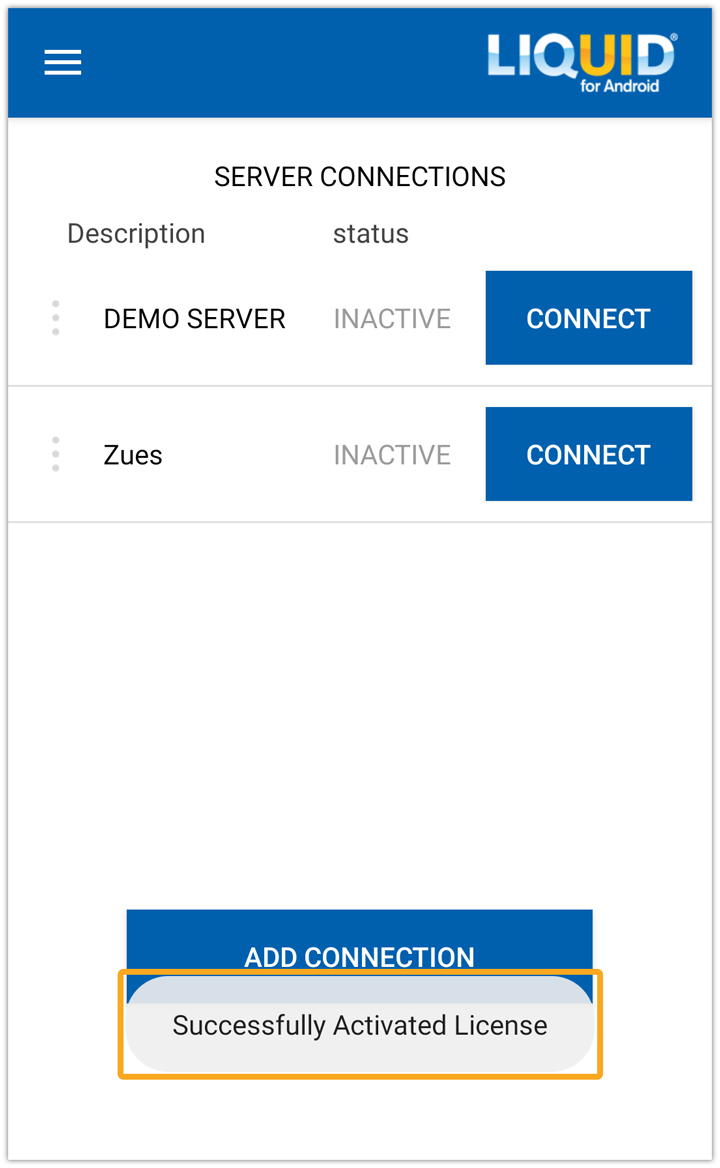Click INACTIVE status of Zues
This screenshot has width=720, height=1168.
(x=392, y=455)
